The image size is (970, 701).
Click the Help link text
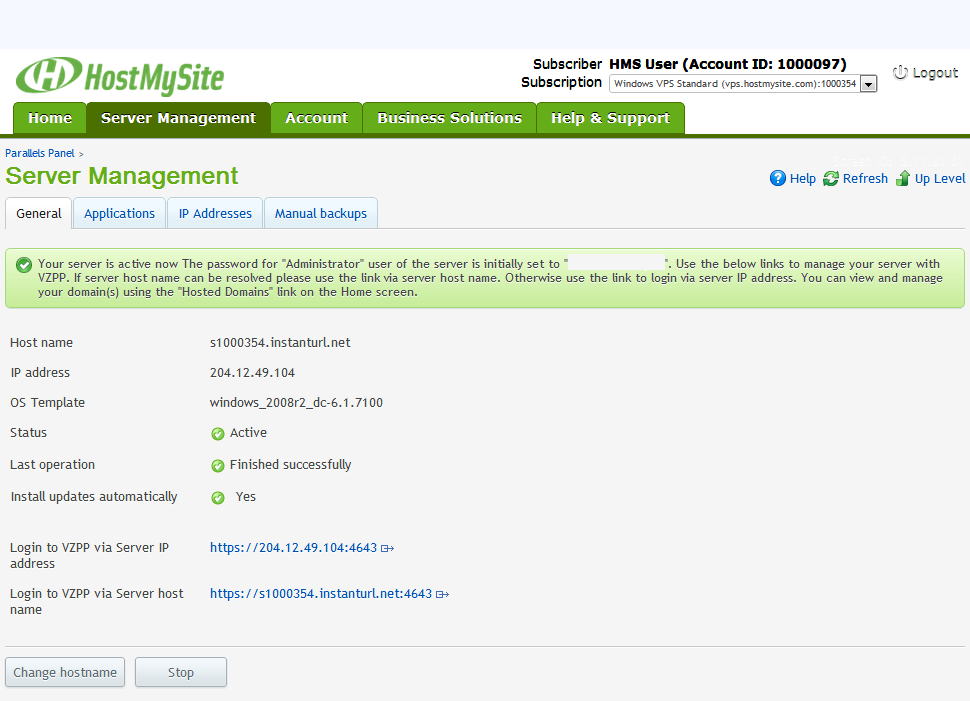coord(802,178)
